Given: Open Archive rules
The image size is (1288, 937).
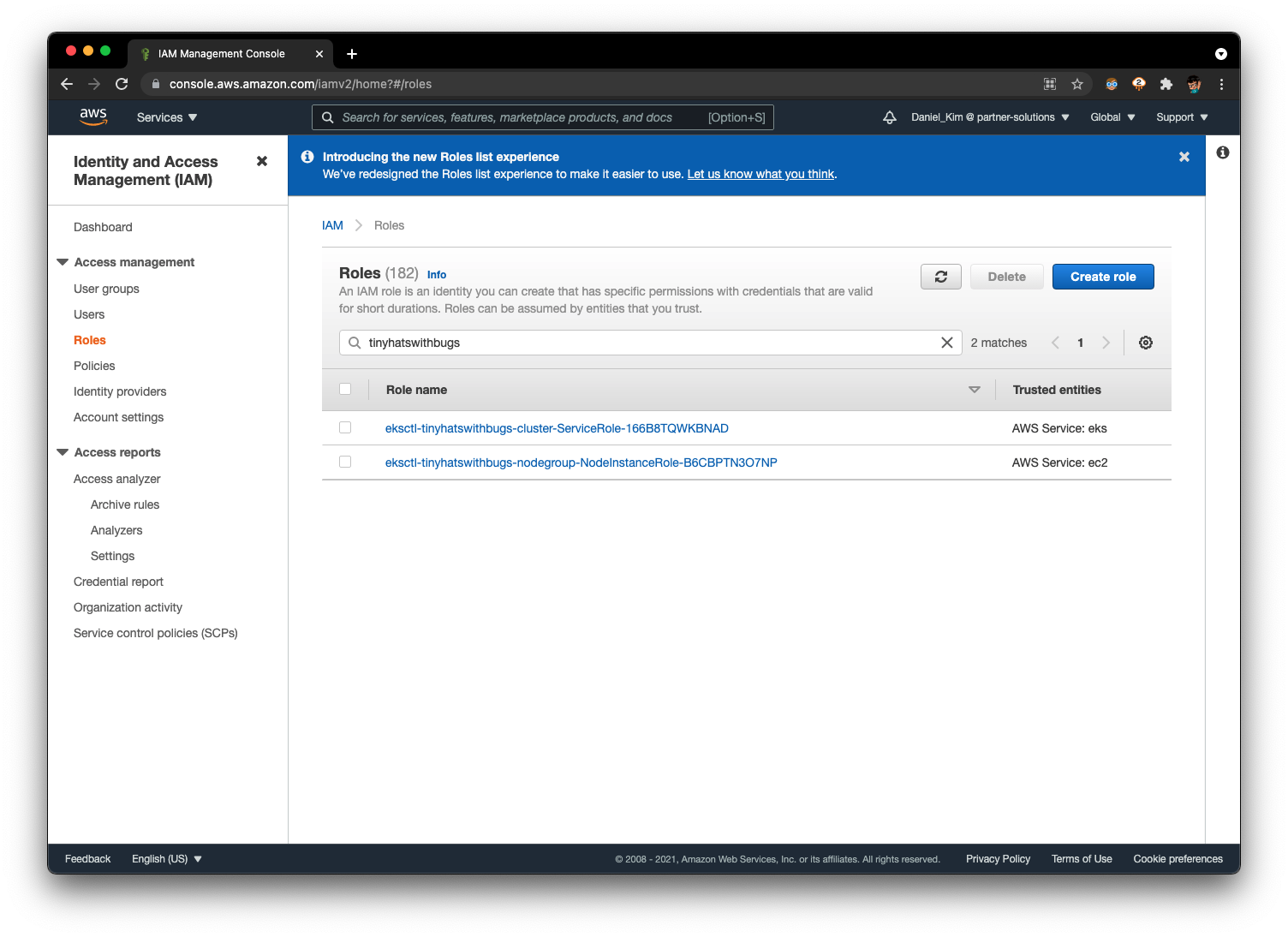Looking at the screenshot, I should pos(125,504).
